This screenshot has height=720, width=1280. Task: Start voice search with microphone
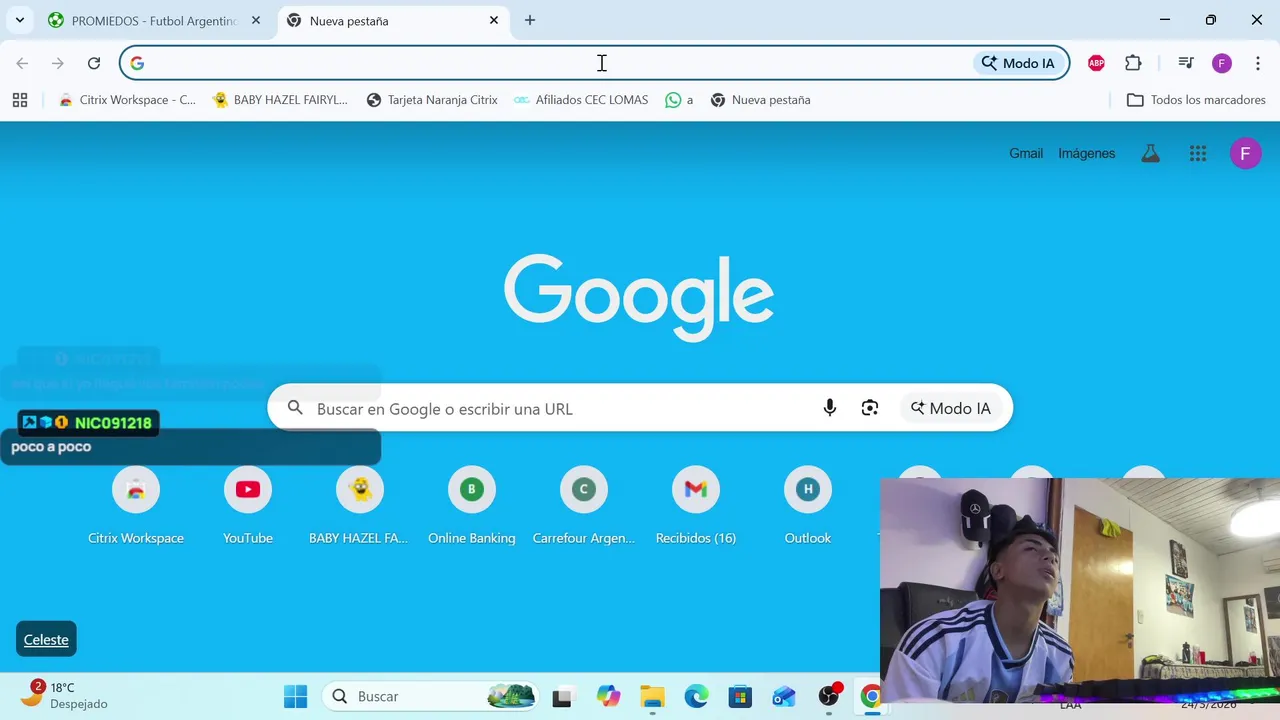829,408
